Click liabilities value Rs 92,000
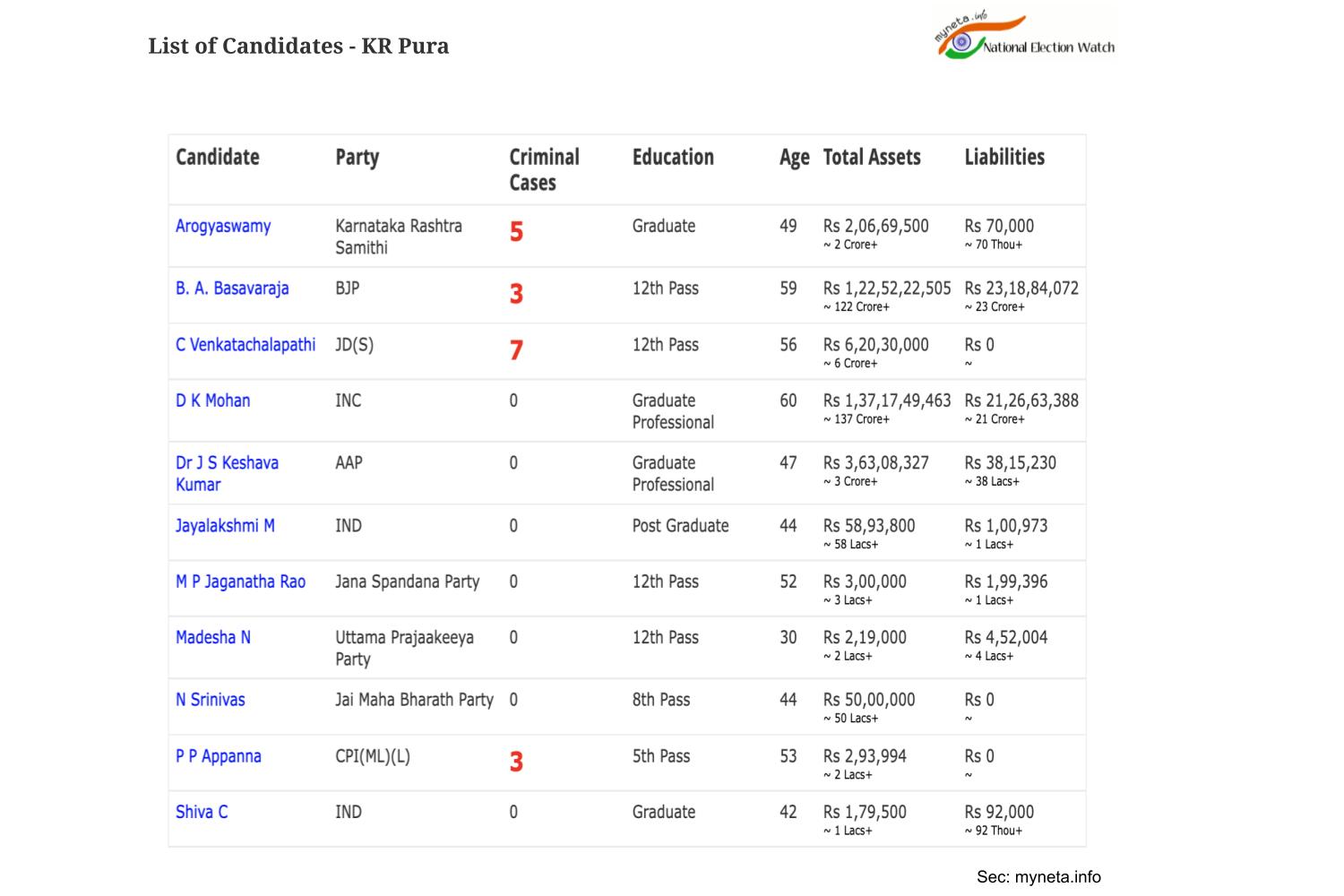 (999, 812)
